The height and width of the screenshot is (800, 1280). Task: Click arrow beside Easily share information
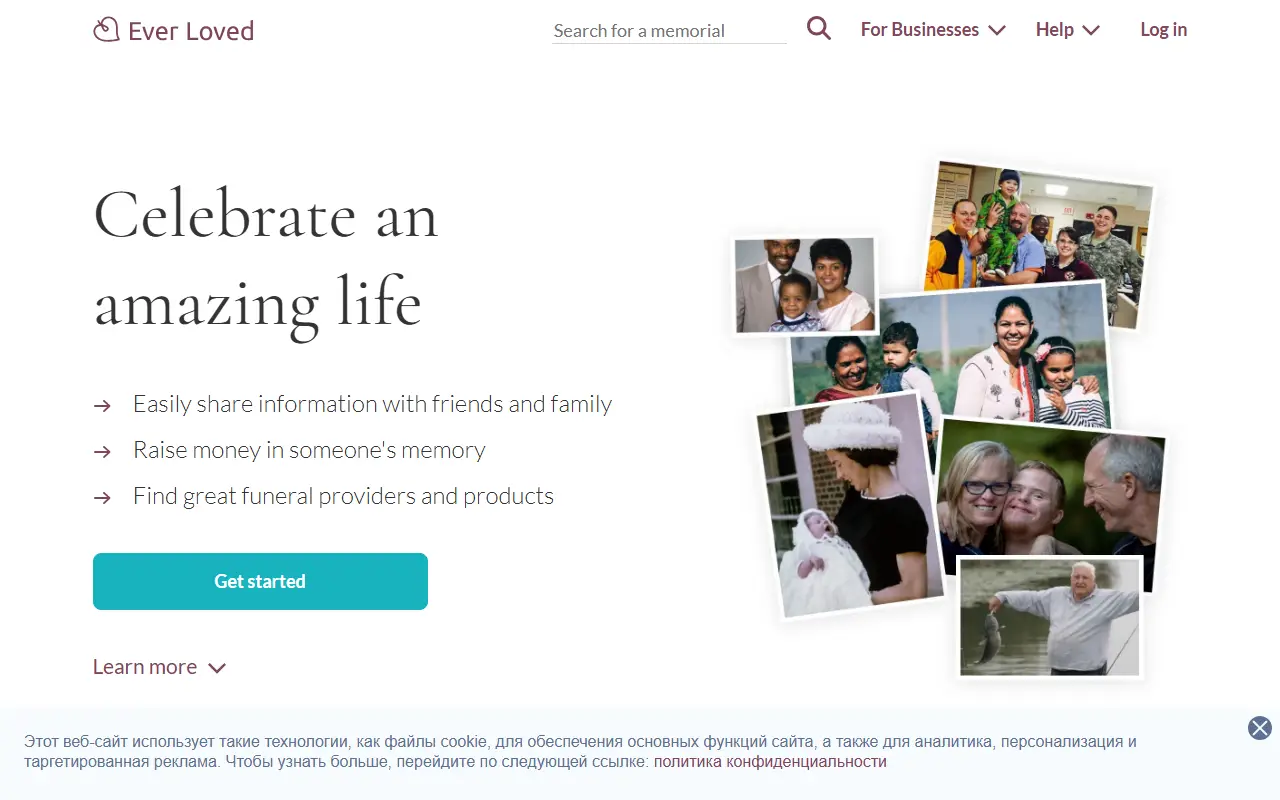(x=102, y=405)
